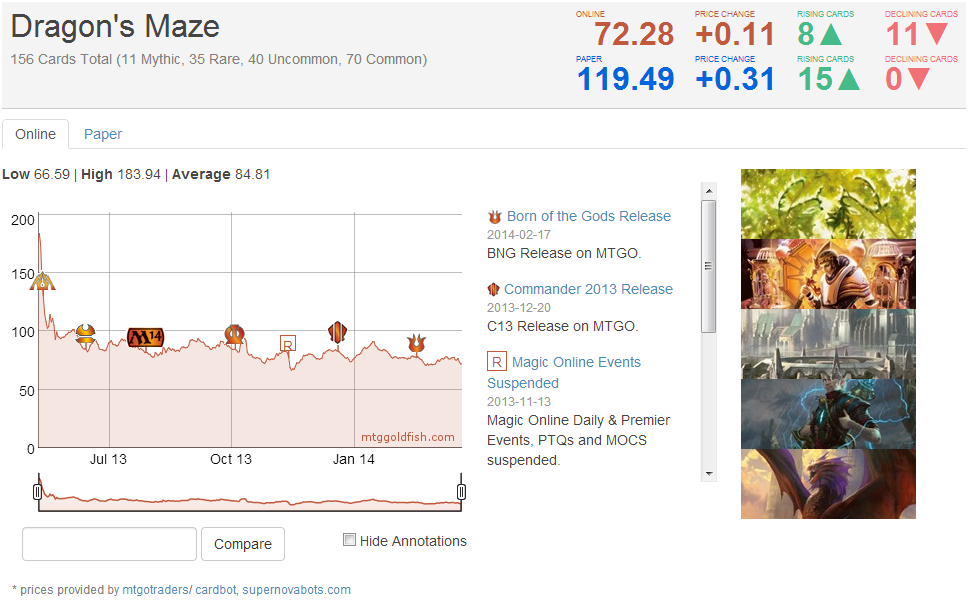
Task: Click the Dragon's Maze set symbol on chart
Action: click(42, 281)
